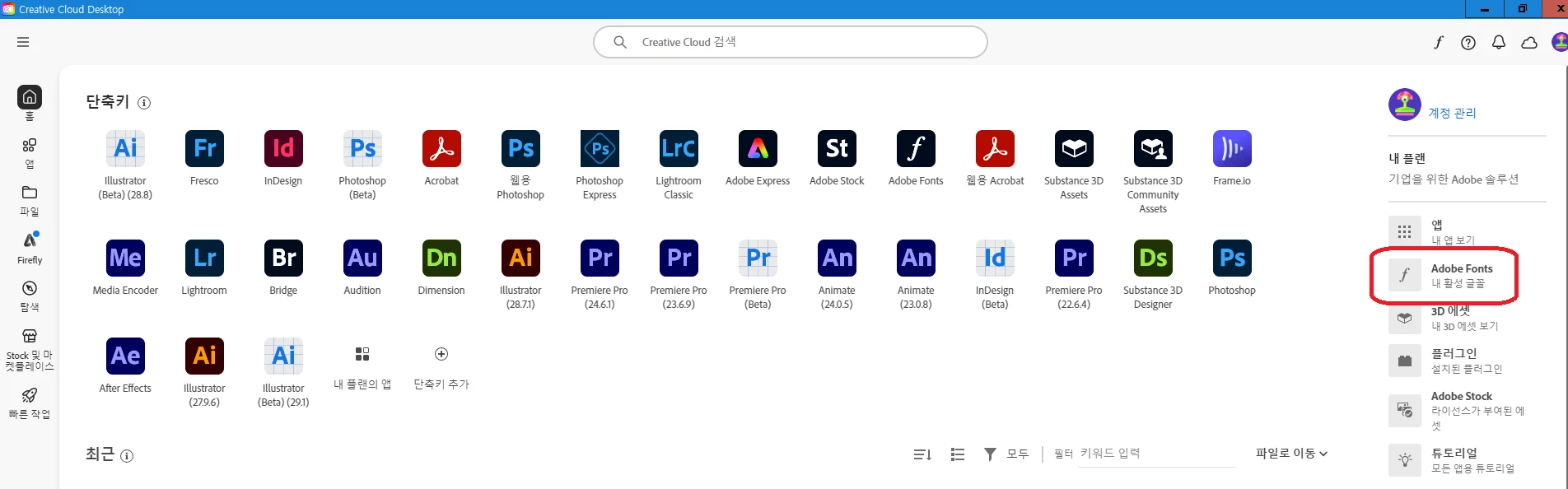Image resolution: width=1568 pixels, height=489 pixels.
Task: Launch InDesign from shortcuts
Action: pyautogui.click(x=283, y=148)
